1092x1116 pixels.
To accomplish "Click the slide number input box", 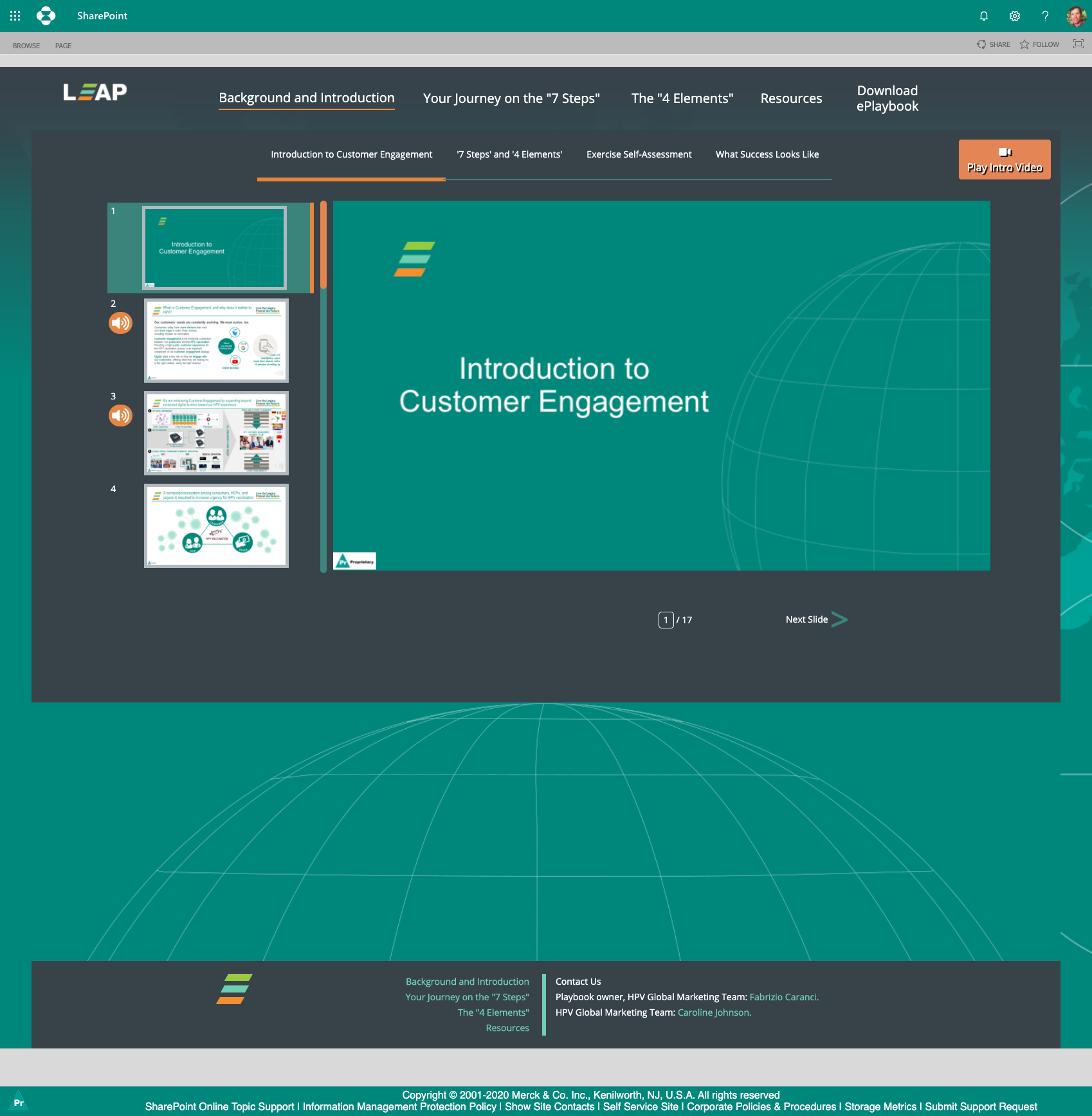I will click(x=666, y=620).
